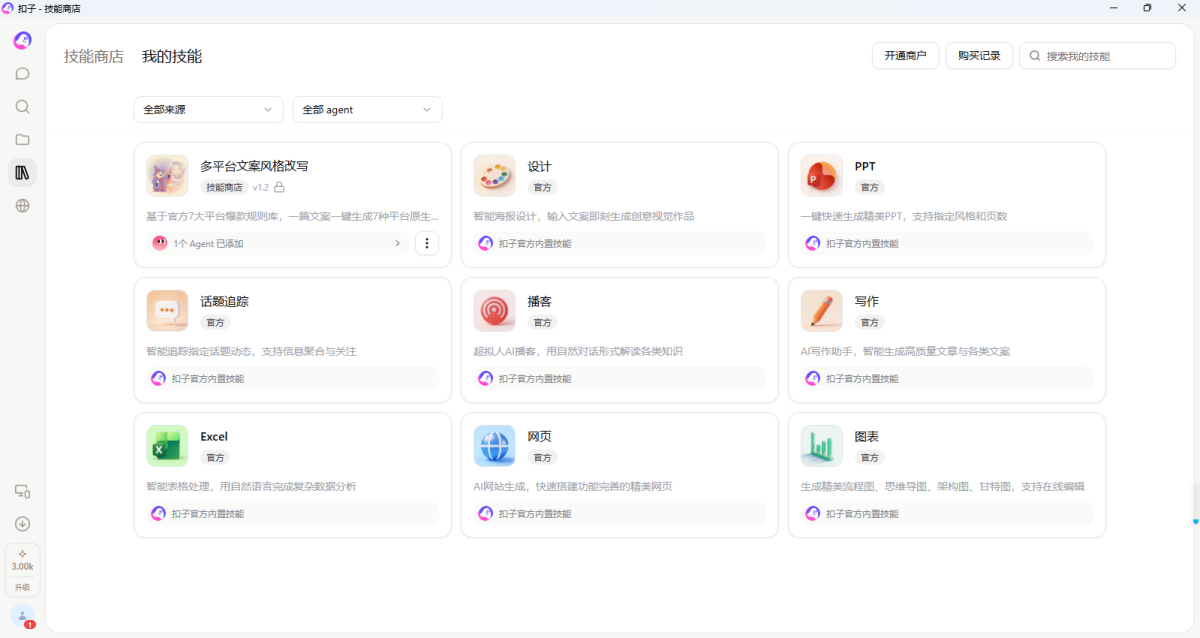
Task: Click the Coze logo atop the sidebar
Action: (x=22, y=41)
